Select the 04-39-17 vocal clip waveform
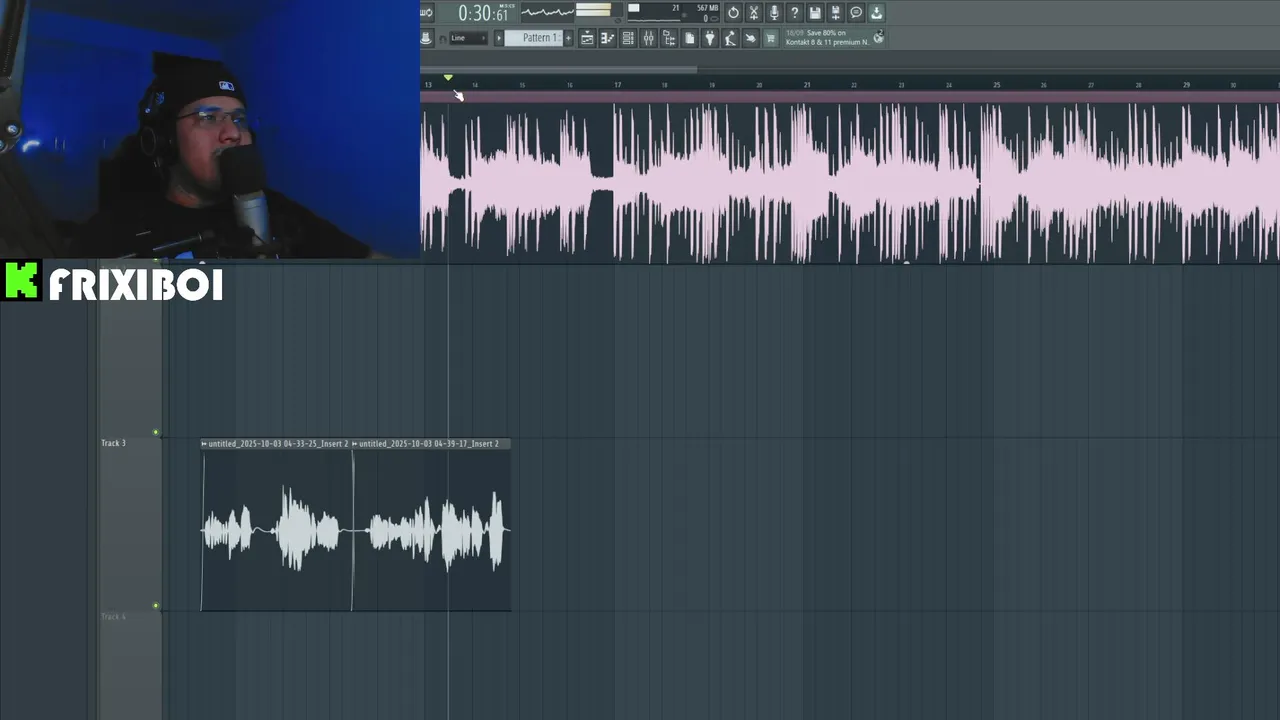Screen dimensions: 1280x720 coord(431,530)
